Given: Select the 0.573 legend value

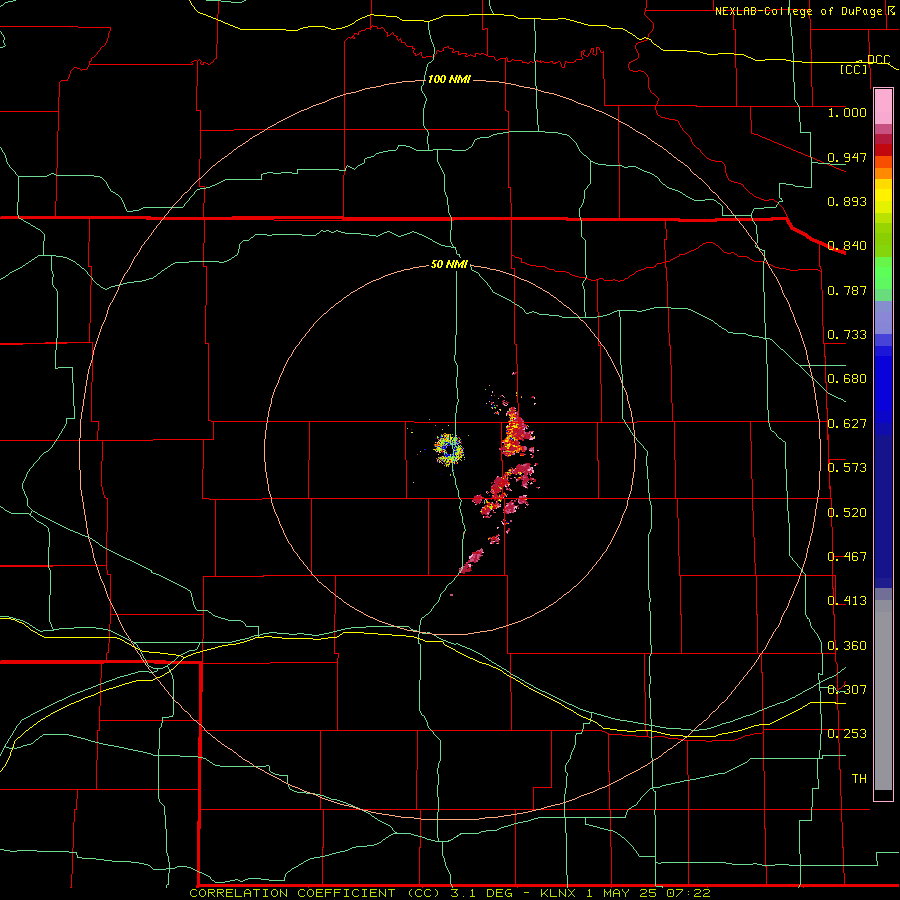Looking at the screenshot, I should coord(847,468).
